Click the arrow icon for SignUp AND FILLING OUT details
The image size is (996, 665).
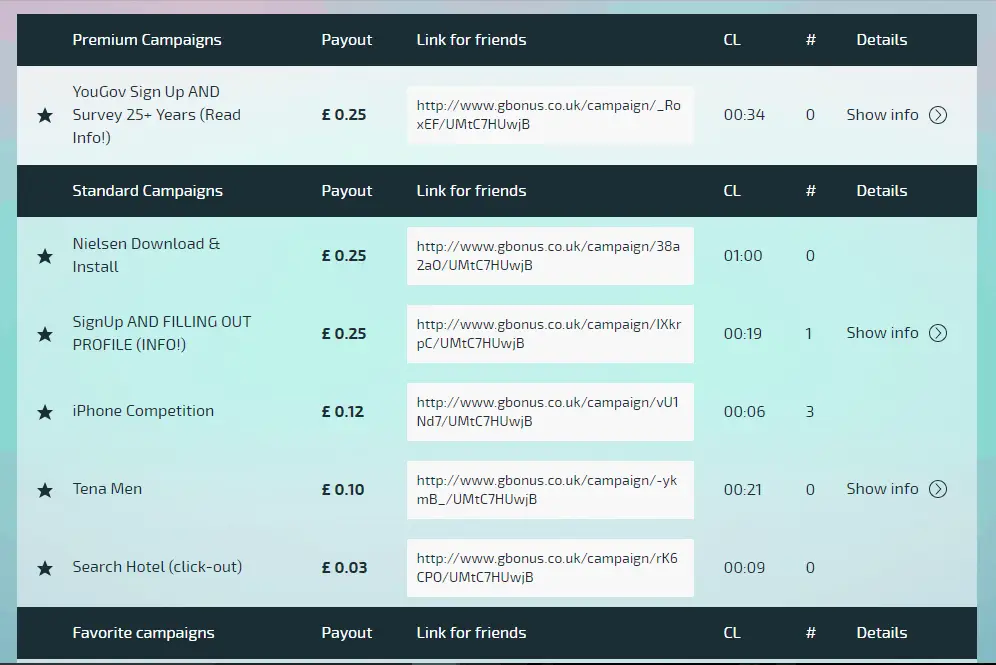(x=938, y=332)
